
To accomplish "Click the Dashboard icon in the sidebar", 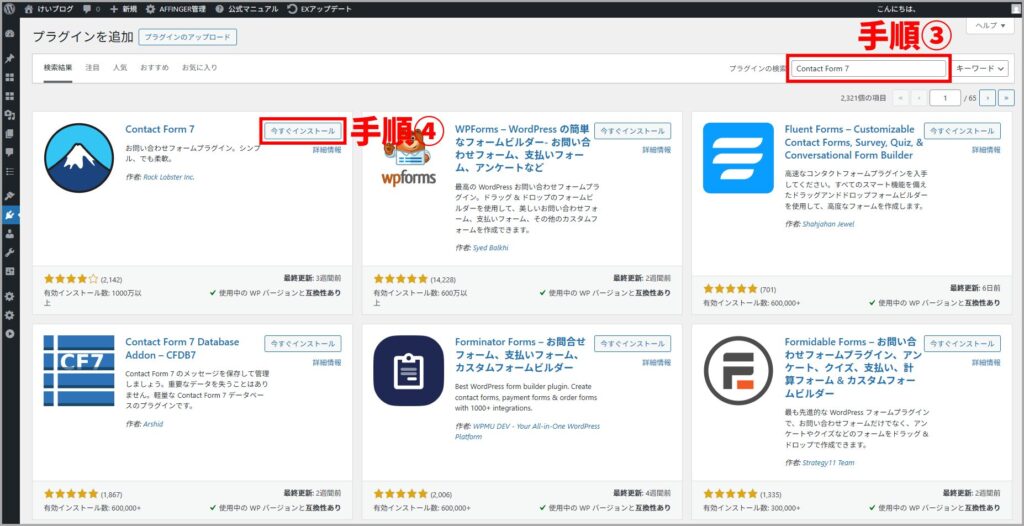I will [x=10, y=33].
